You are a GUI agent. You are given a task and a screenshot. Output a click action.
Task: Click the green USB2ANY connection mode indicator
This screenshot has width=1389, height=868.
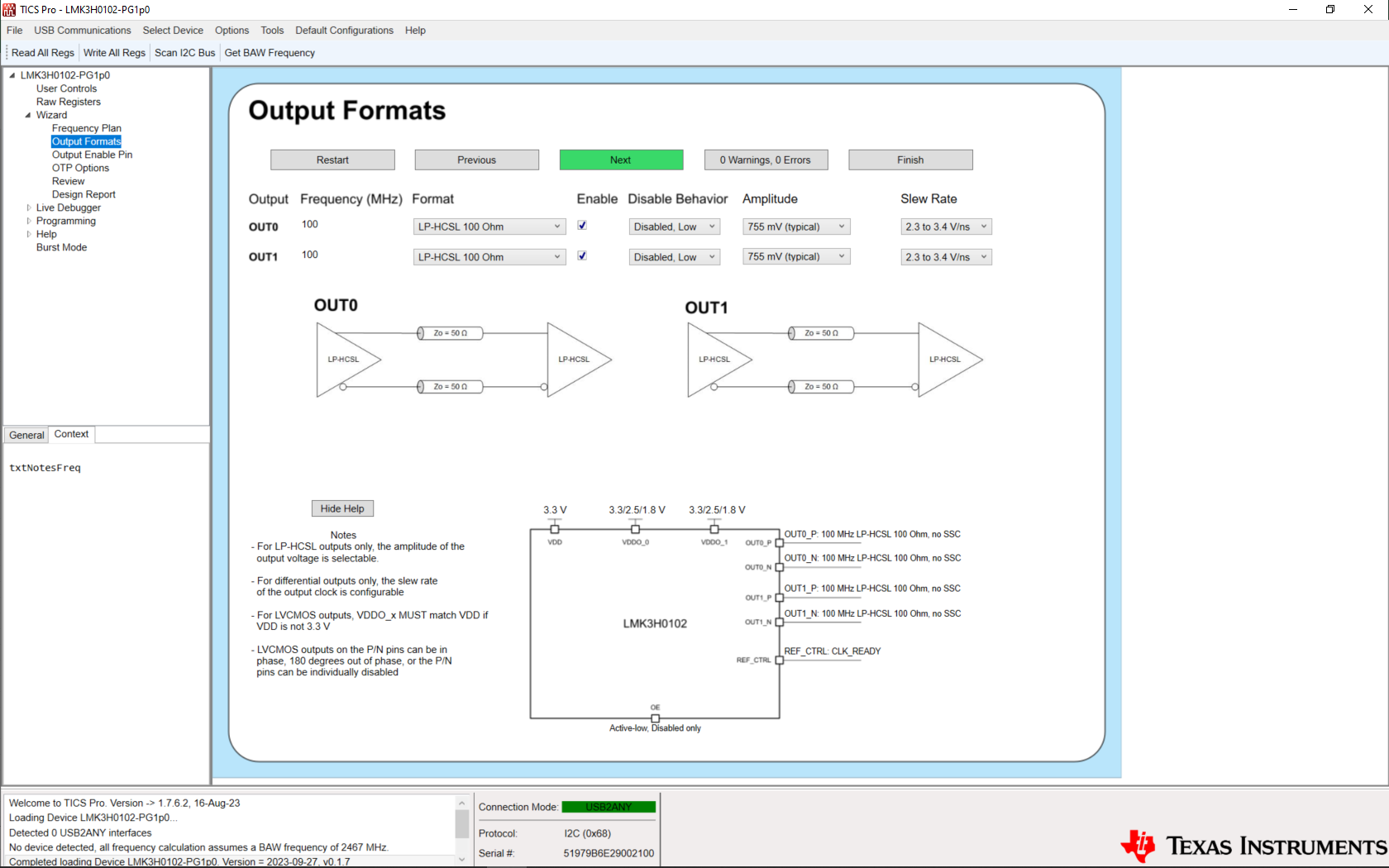tap(609, 807)
